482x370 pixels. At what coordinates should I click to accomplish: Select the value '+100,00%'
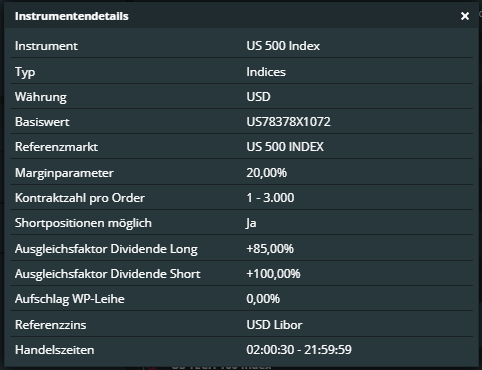(273, 274)
